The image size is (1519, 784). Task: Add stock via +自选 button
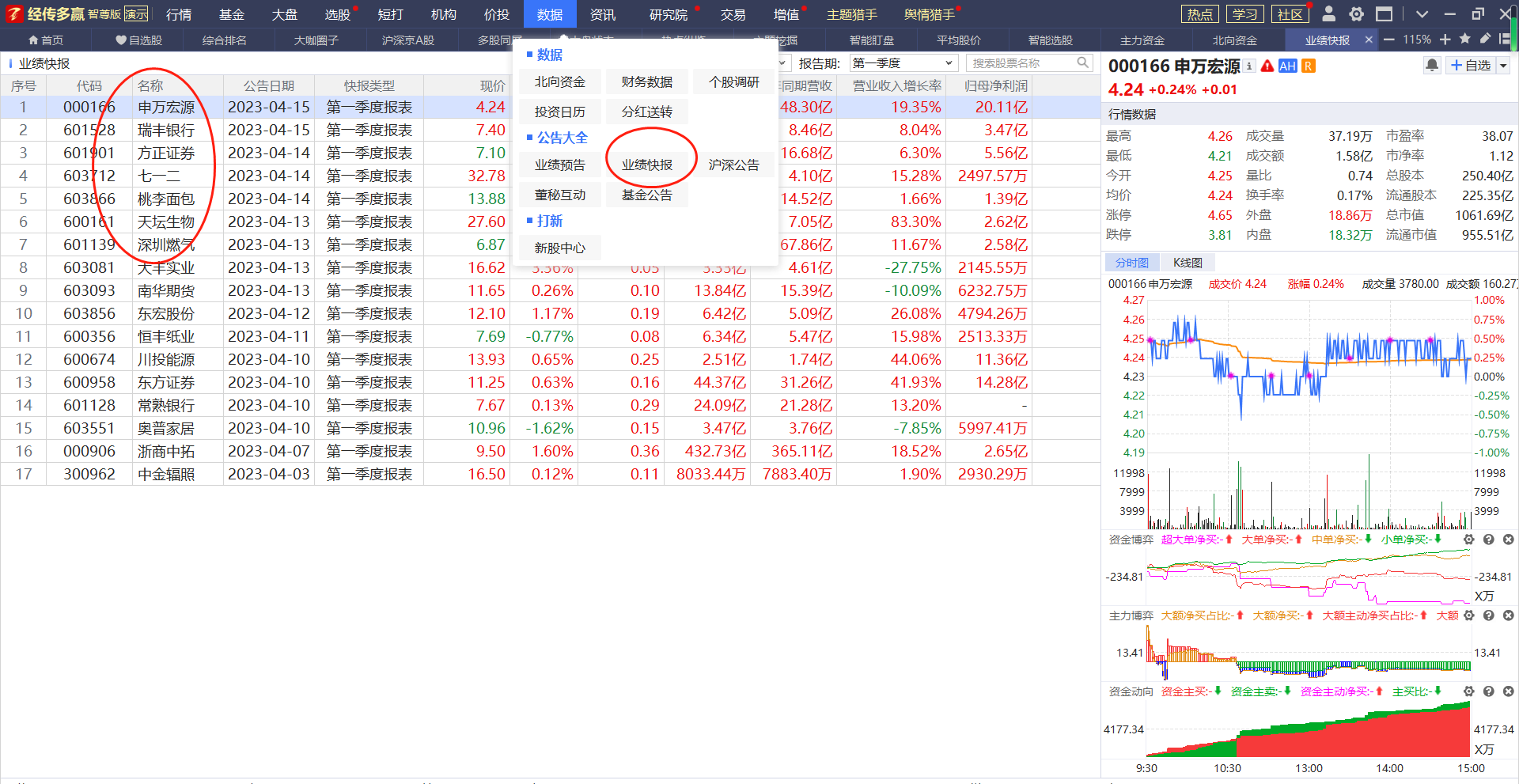(1470, 66)
